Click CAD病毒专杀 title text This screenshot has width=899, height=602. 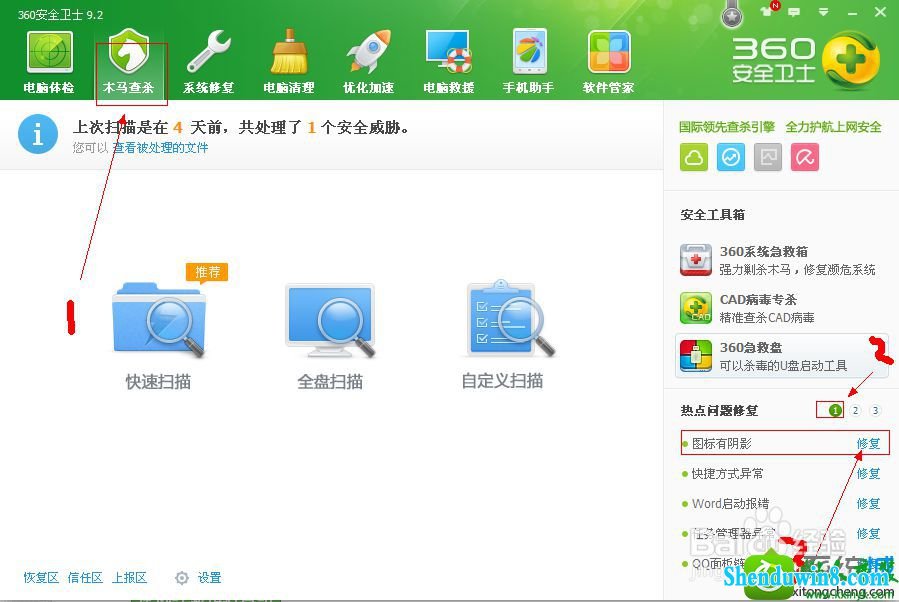[x=758, y=299]
